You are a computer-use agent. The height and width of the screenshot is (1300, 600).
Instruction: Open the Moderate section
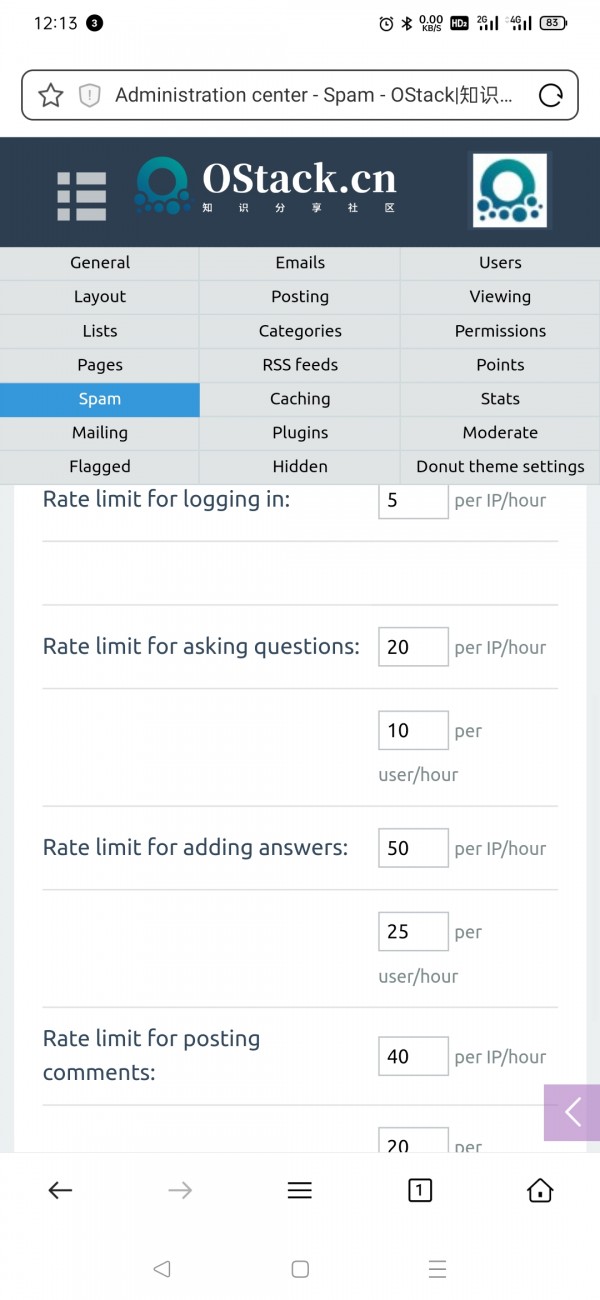point(500,433)
